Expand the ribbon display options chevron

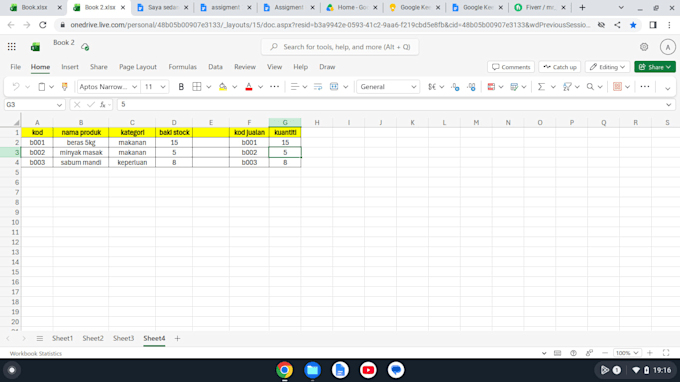coord(667,88)
